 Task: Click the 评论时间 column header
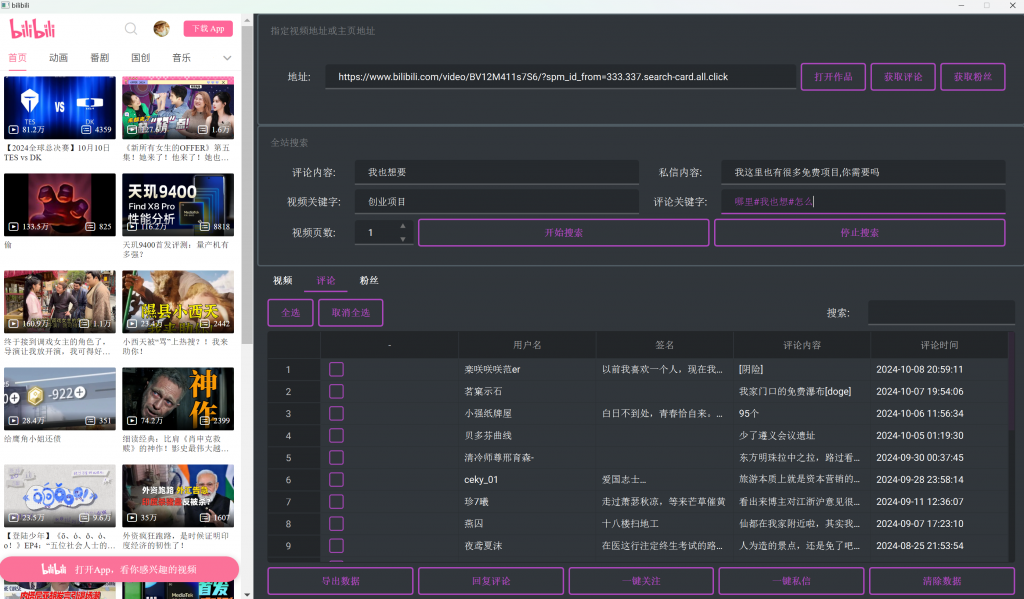[x=939, y=345]
